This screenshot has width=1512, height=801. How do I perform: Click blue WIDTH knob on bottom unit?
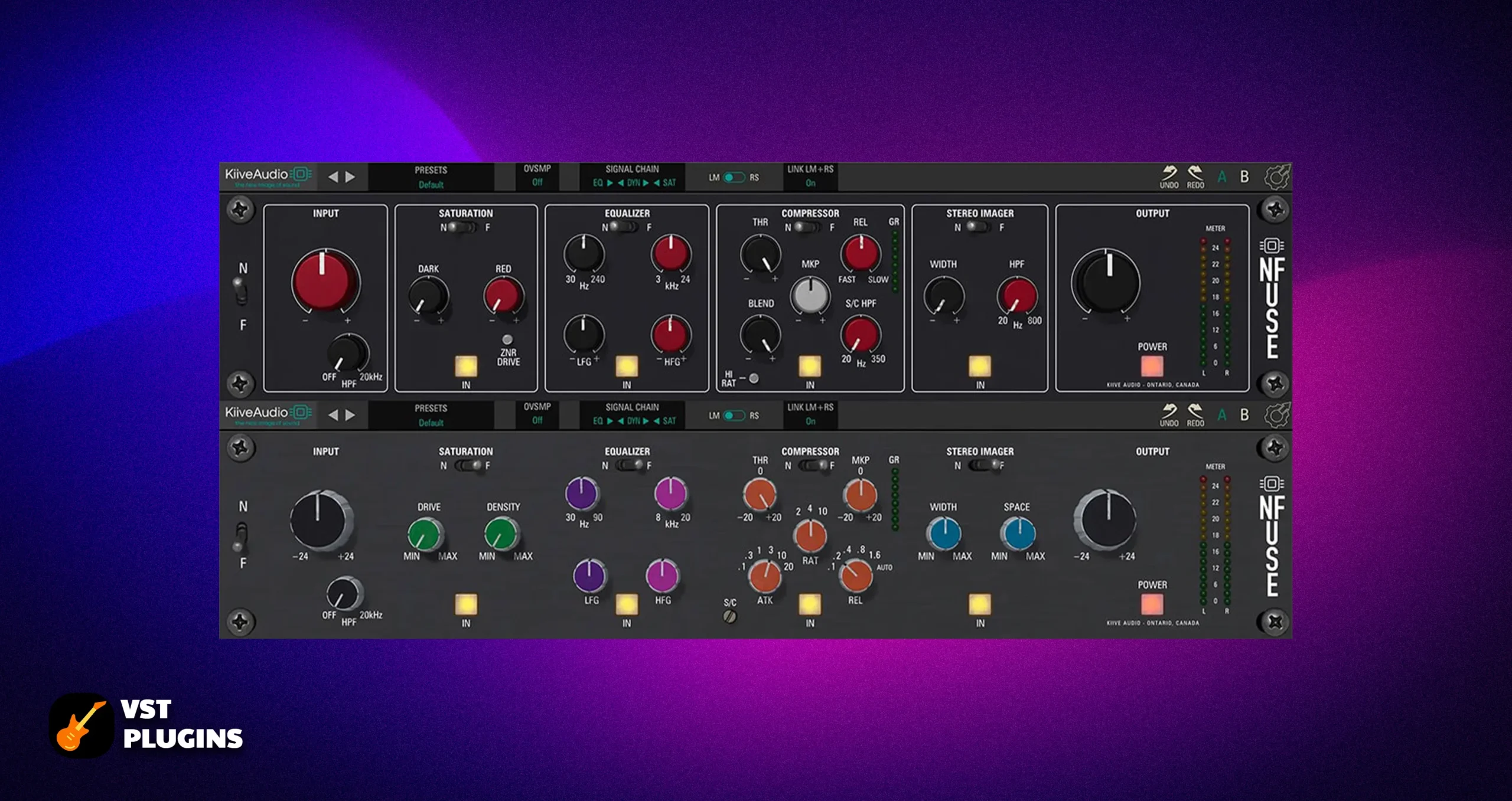point(944,533)
